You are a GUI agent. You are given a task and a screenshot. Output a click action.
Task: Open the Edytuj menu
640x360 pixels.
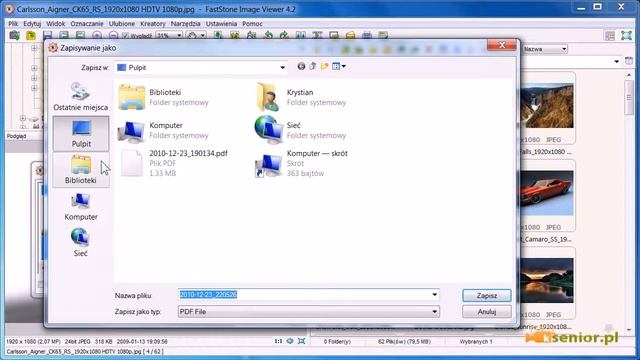click(x=32, y=24)
